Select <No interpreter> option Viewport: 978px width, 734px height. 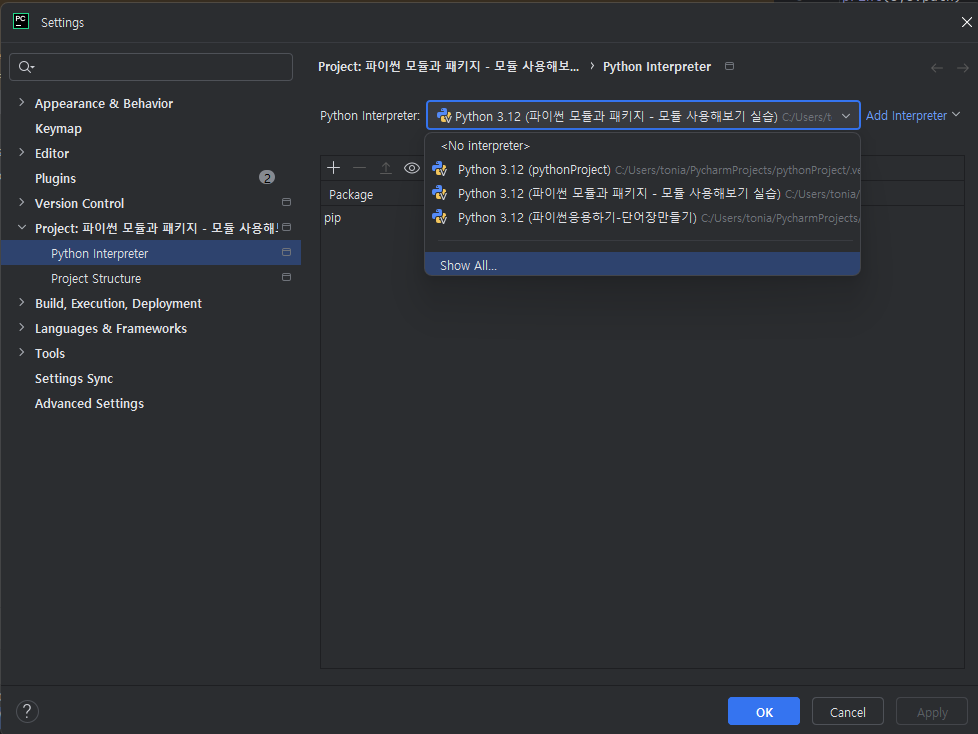tap(642, 146)
